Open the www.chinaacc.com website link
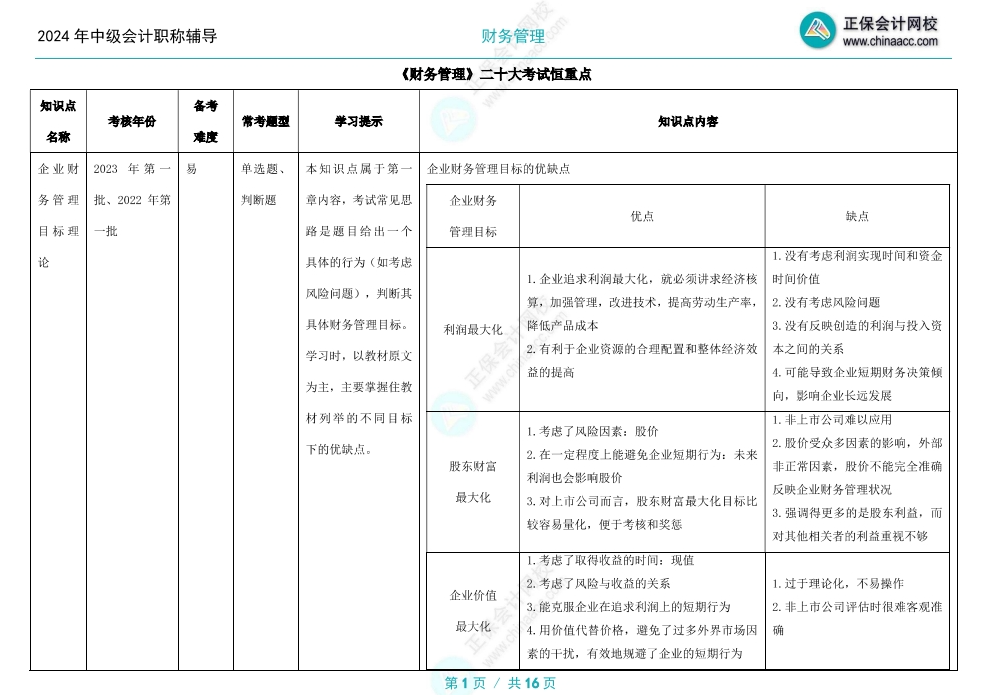 pyautogui.click(x=891, y=40)
